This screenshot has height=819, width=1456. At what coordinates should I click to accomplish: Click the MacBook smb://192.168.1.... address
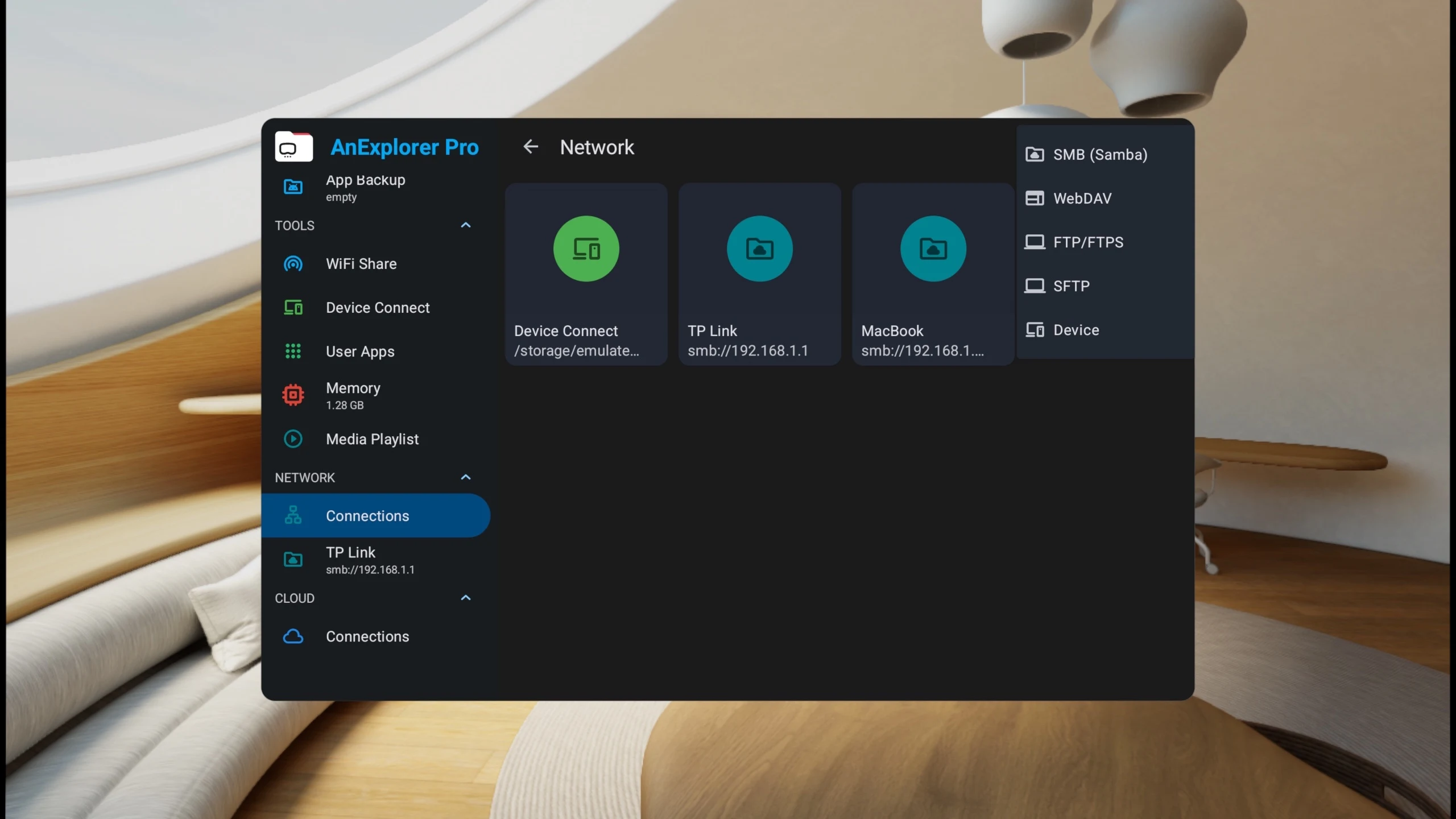click(x=922, y=351)
